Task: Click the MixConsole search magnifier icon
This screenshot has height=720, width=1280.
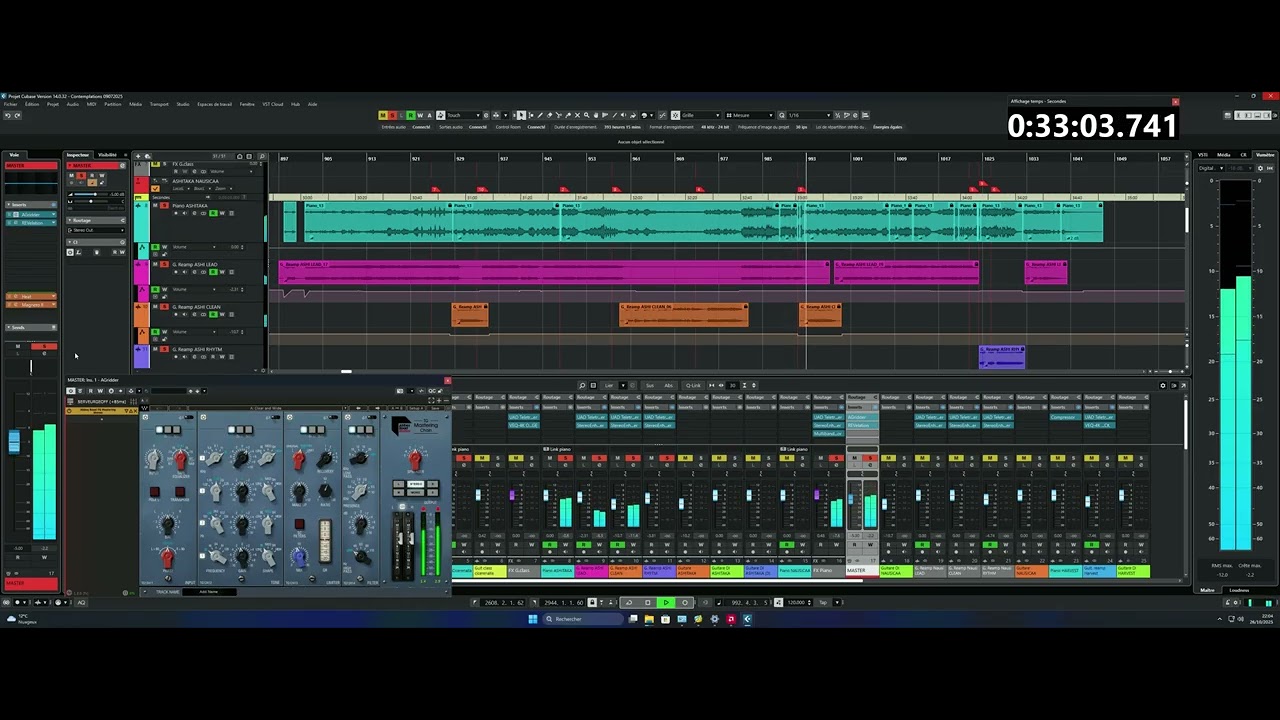Action: (x=582, y=385)
